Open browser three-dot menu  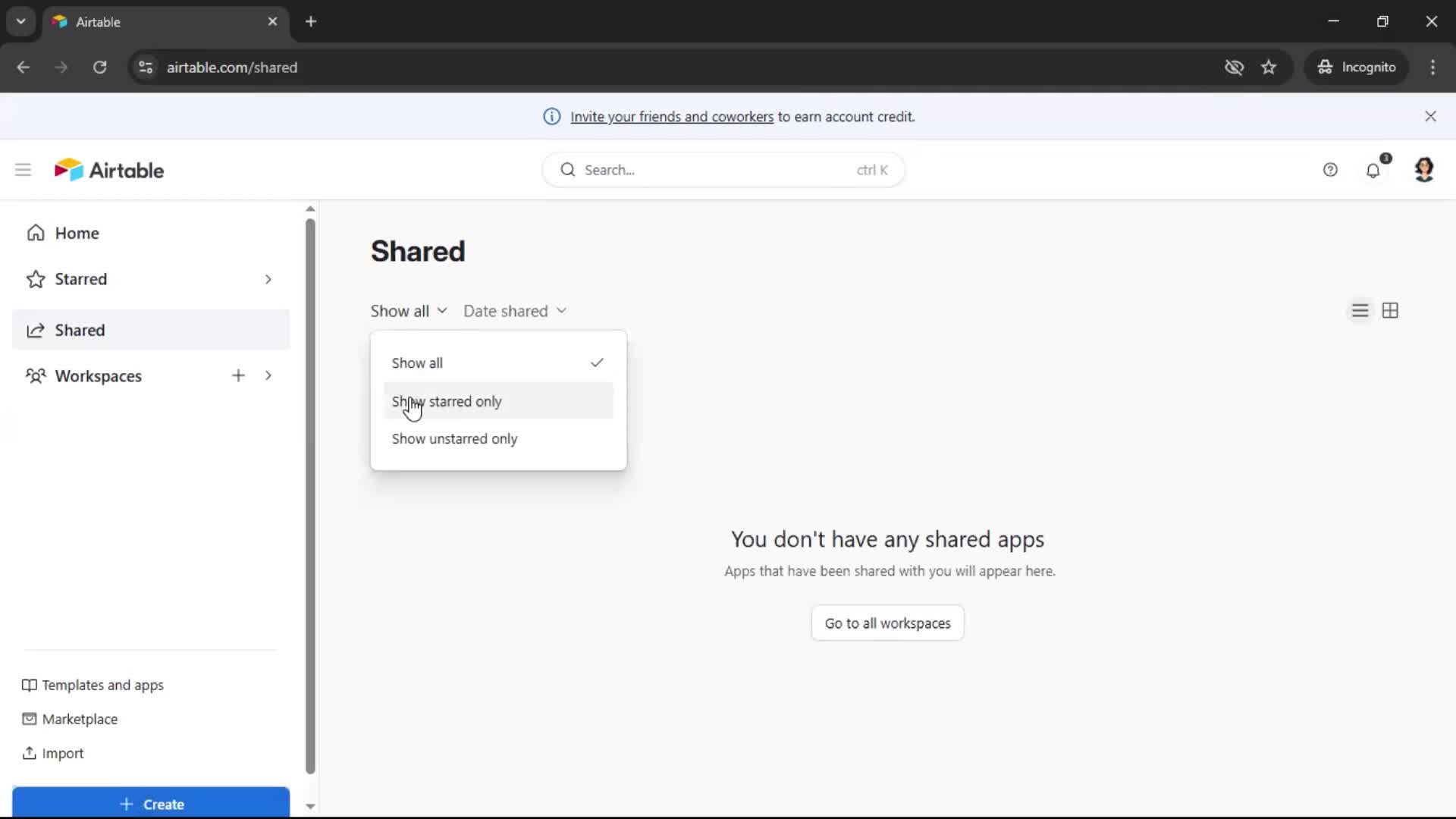pyautogui.click(x=1432, y=67)
